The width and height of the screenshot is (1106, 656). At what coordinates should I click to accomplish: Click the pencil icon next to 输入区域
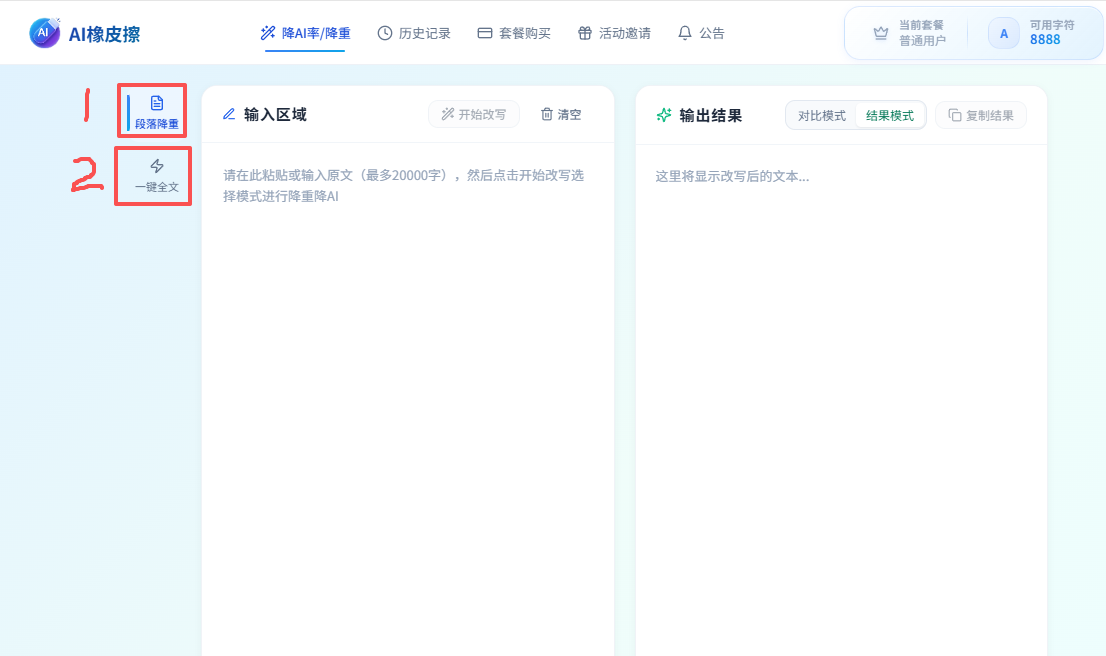pos(229,115)
